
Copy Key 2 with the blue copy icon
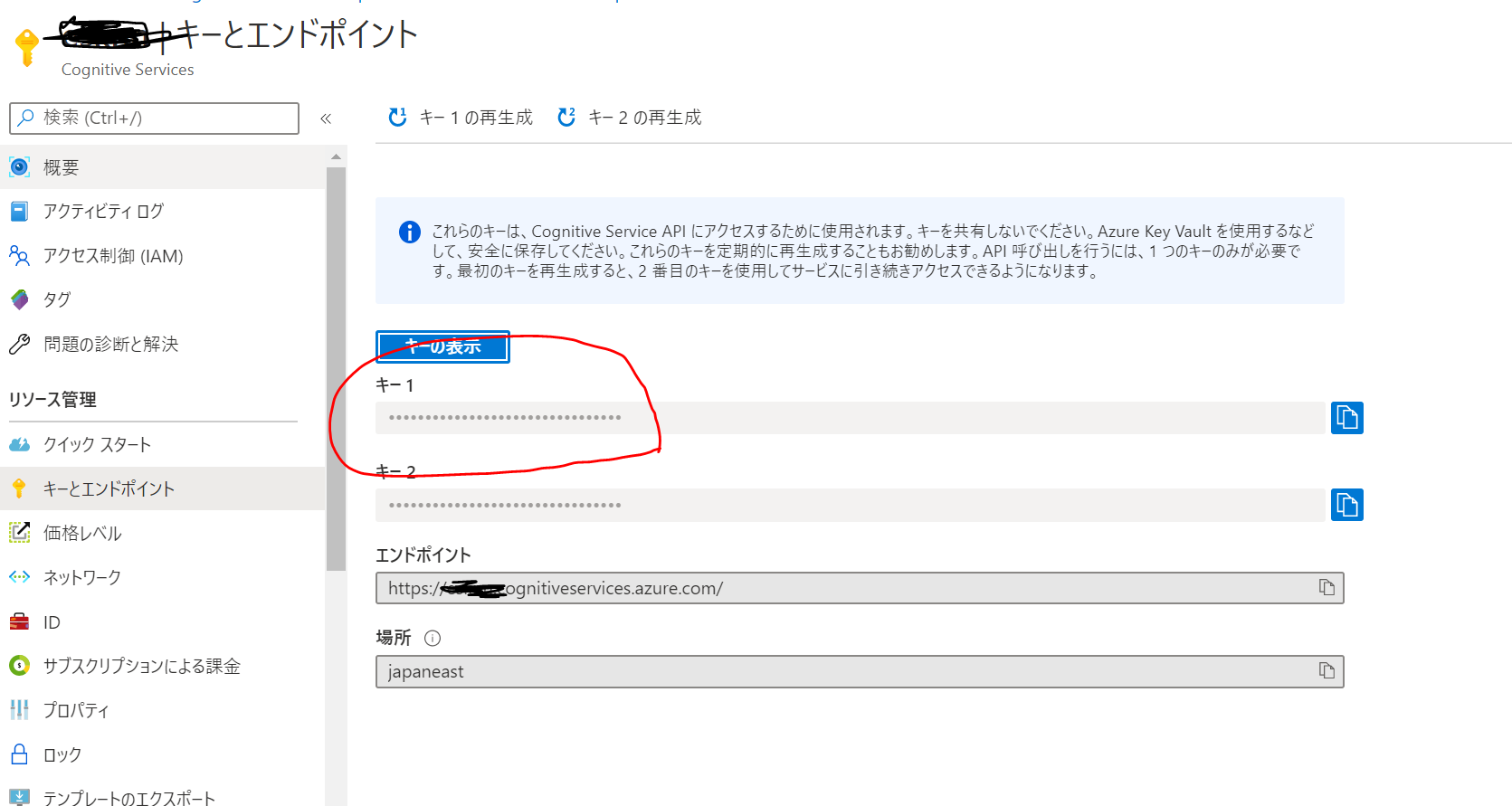[1346, 505]
